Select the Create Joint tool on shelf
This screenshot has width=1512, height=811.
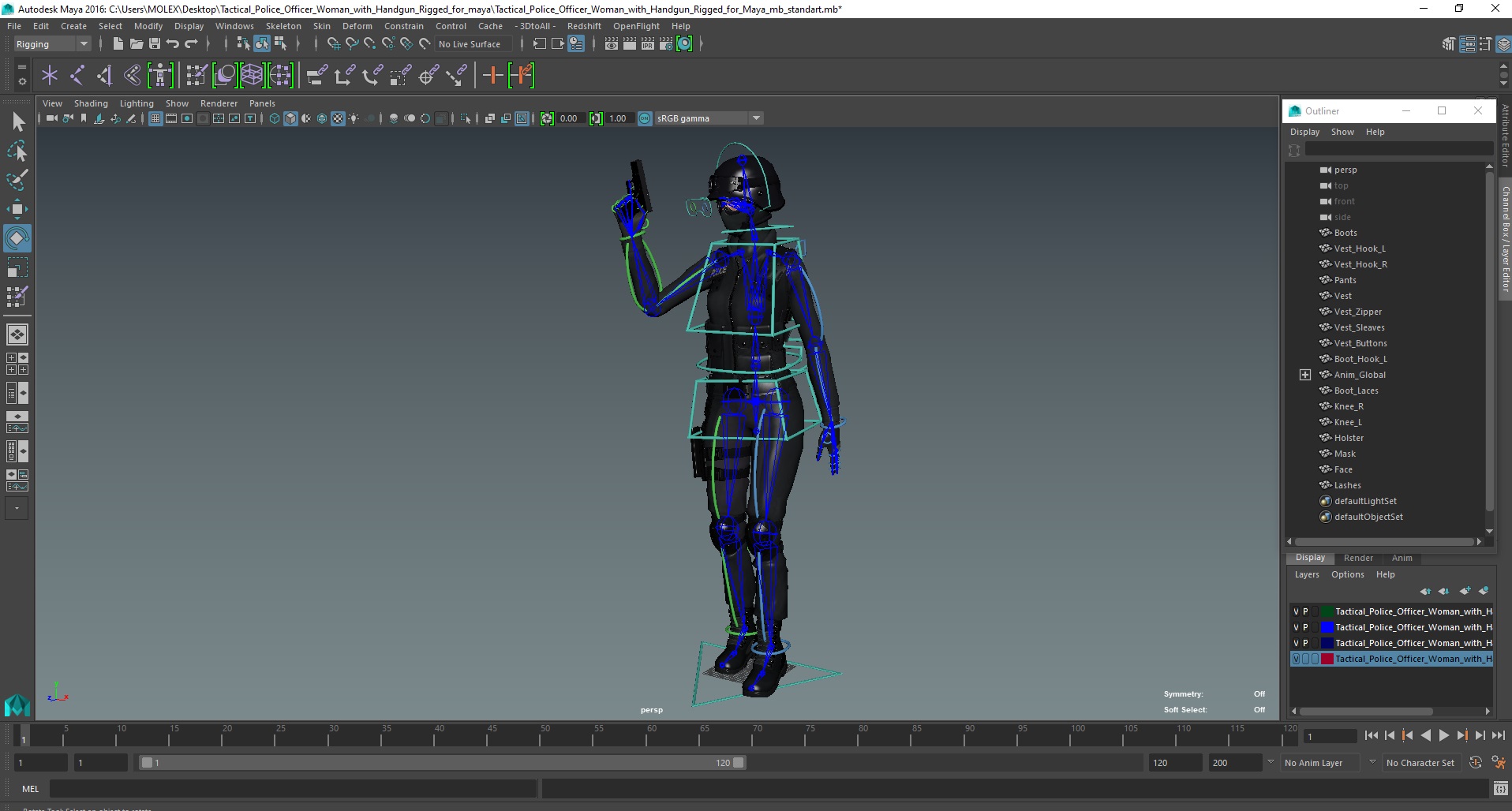77,76
